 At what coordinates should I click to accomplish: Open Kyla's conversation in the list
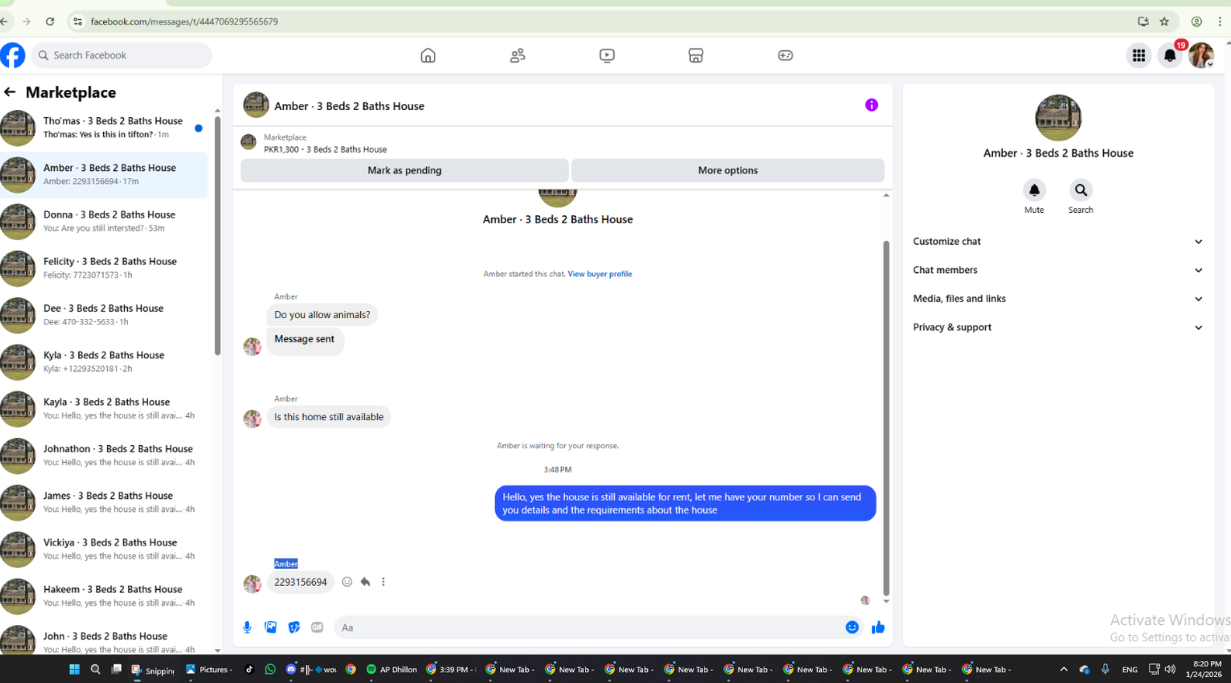tap(104, 362)
